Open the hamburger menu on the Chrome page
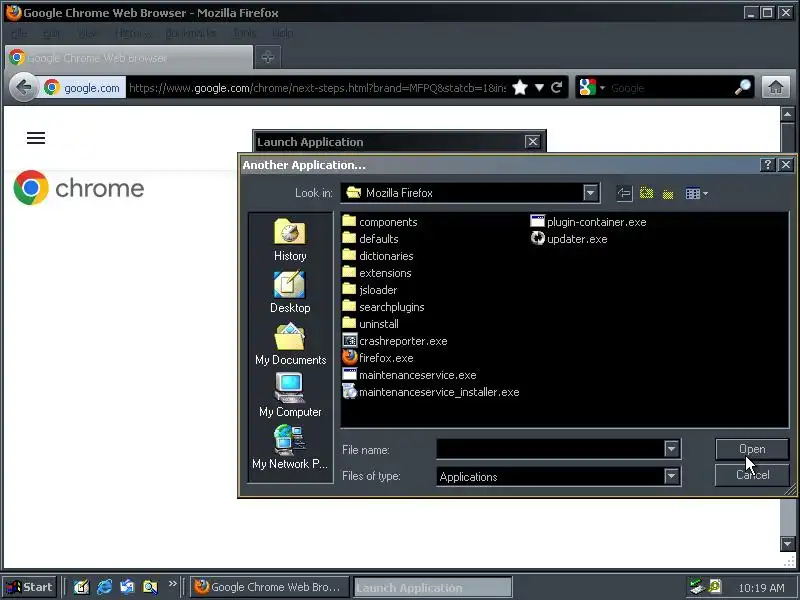The height and width of the screenshot is (600, 800). point(36,138)
